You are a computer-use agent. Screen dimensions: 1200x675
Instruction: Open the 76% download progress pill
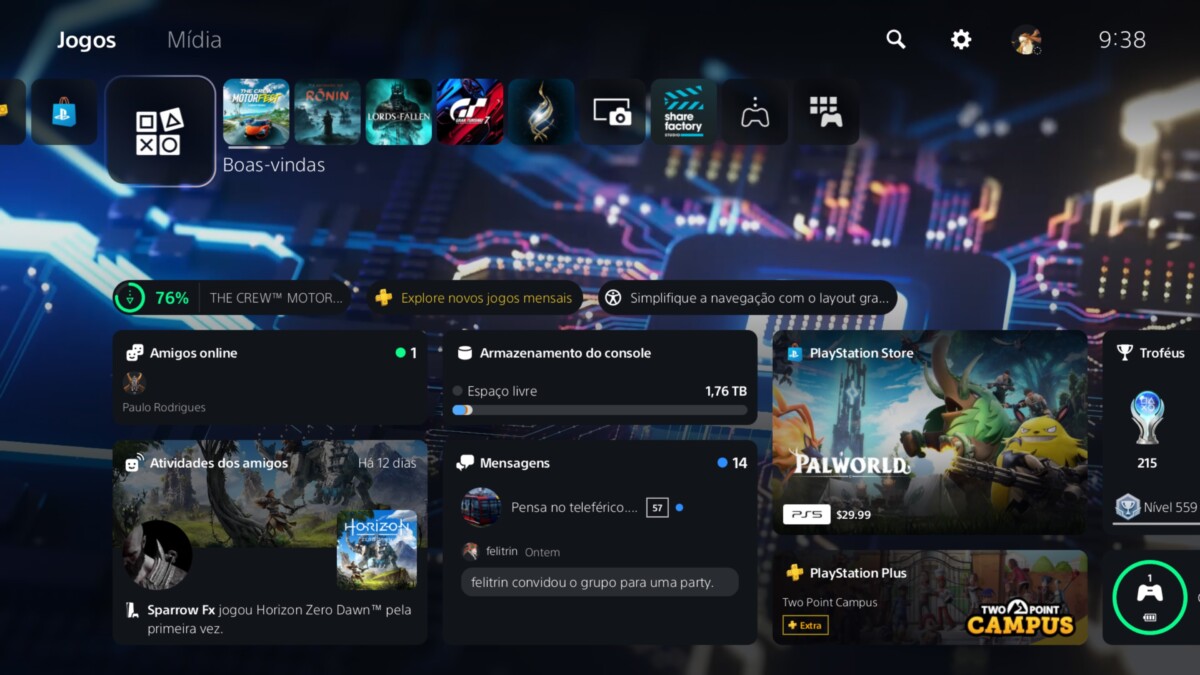pos(232,298)
